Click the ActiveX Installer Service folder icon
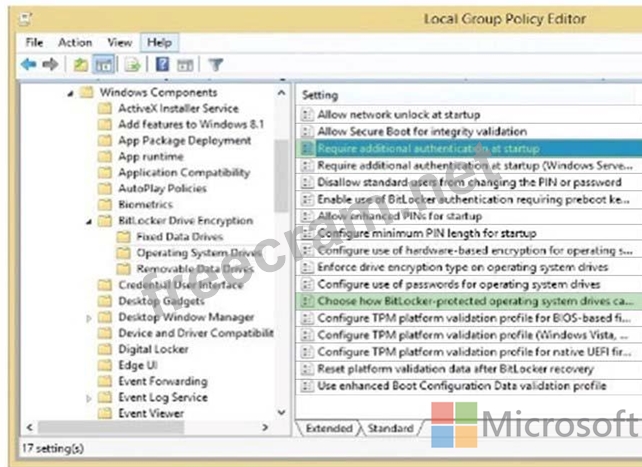Image resolution: width=642 pixels, height=467 pixels. [105, 108]
